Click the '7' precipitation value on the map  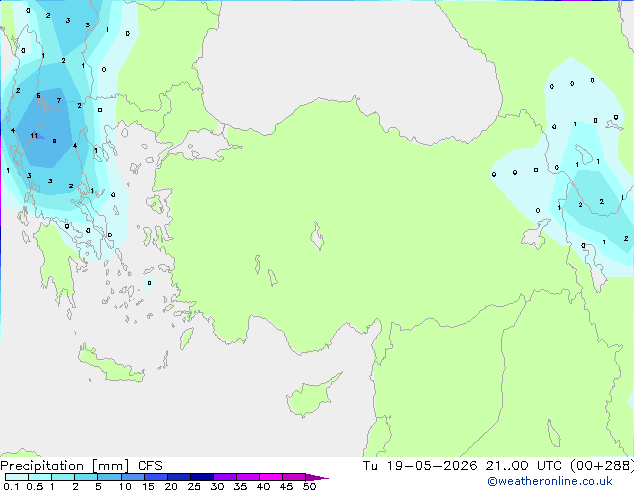coord(59,100)
